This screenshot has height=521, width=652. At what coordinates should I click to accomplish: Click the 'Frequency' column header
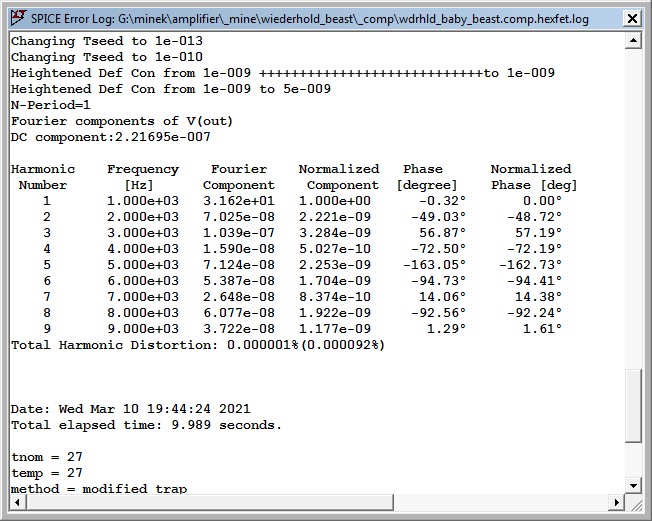(x=143, y=169)
